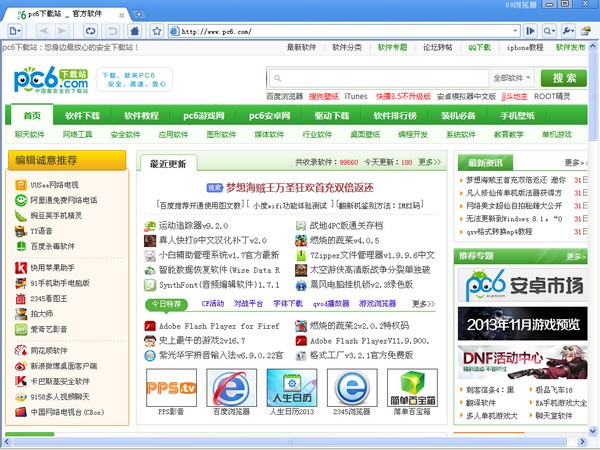Switch to the 软件下载 navigation tab
600x450 pixels.
[82, 115]
